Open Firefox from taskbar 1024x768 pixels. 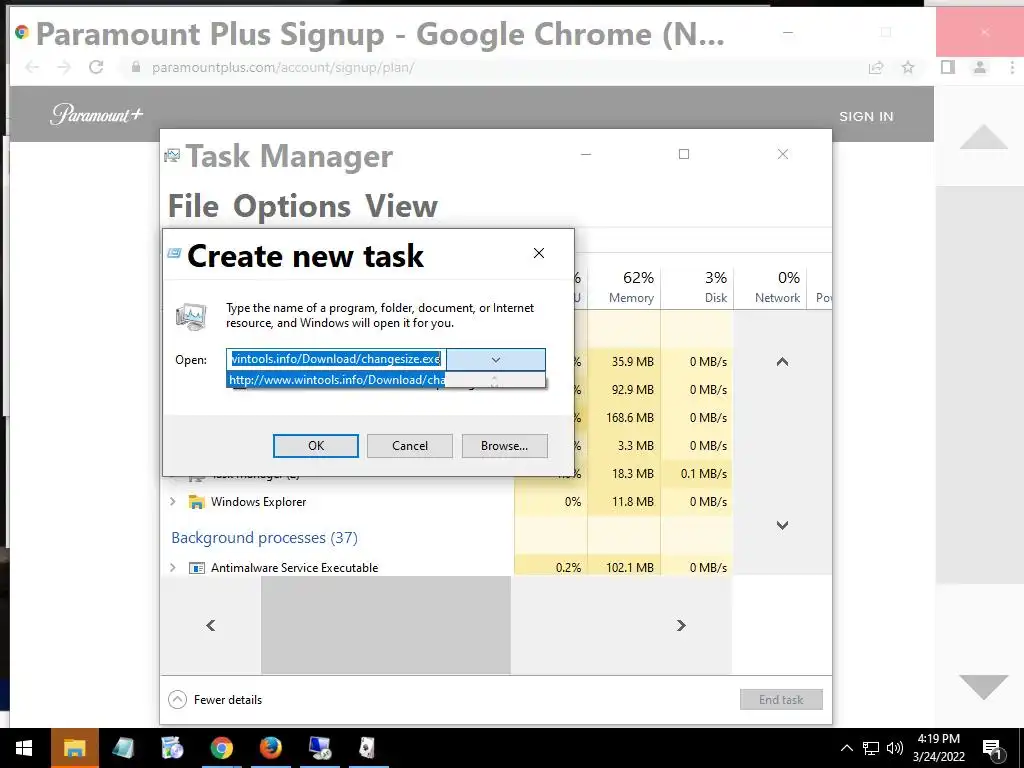(x=270, y=748)
